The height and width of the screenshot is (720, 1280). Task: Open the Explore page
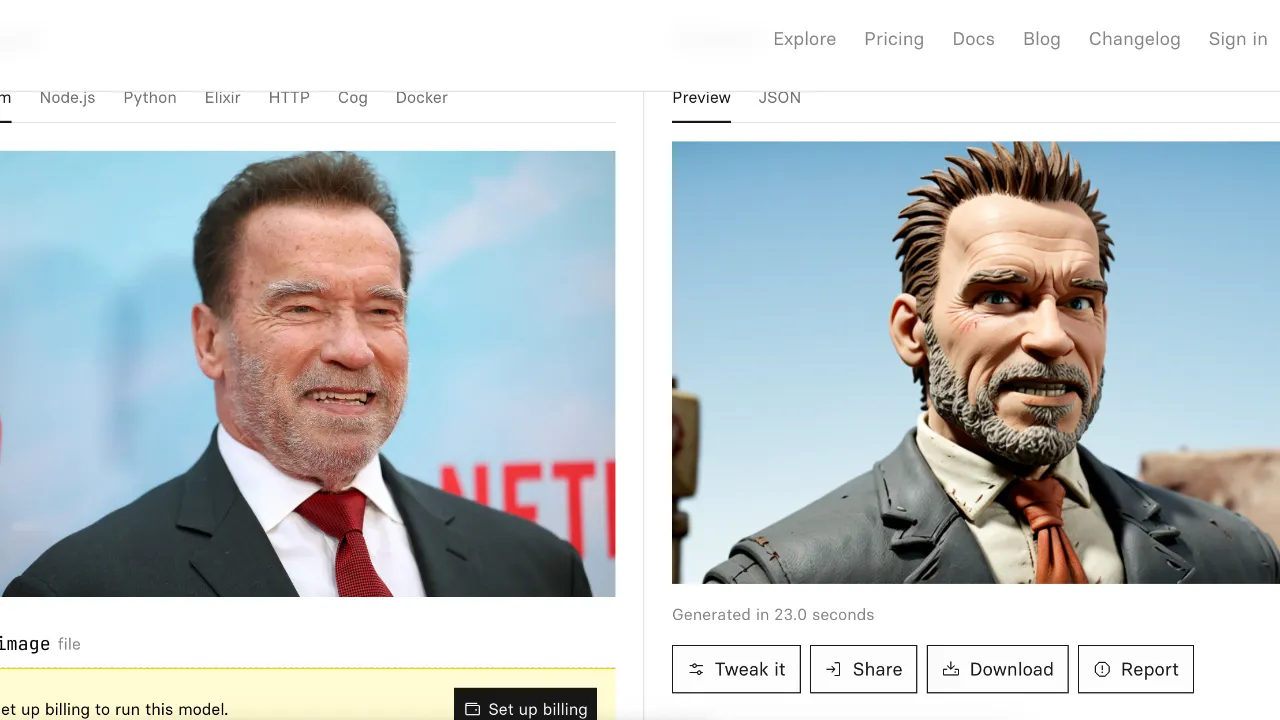click(804, 39)
